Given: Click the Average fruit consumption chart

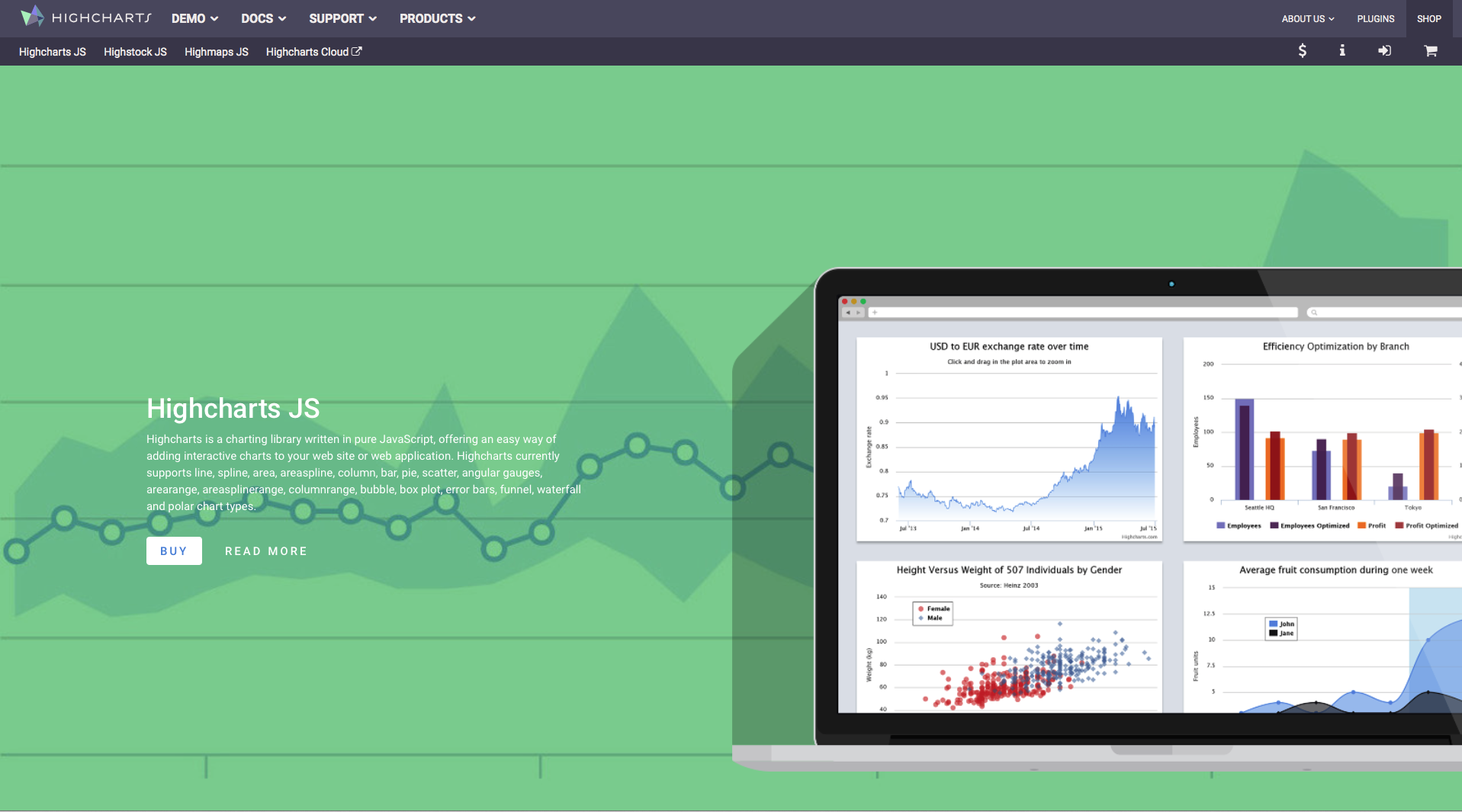Looking at the screenshot, I should coord(1322,637).
